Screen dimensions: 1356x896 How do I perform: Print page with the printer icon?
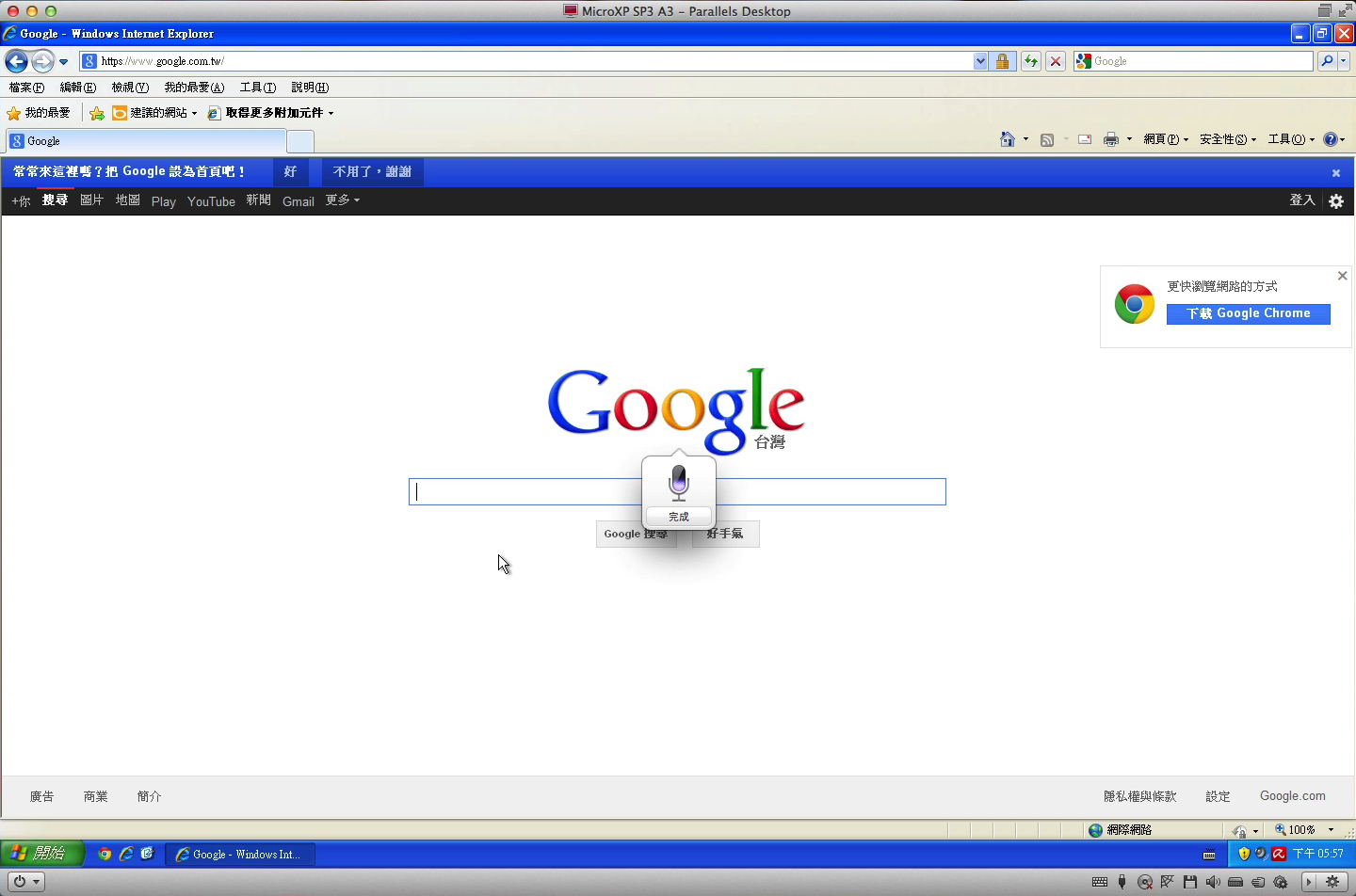[1111, 139]
